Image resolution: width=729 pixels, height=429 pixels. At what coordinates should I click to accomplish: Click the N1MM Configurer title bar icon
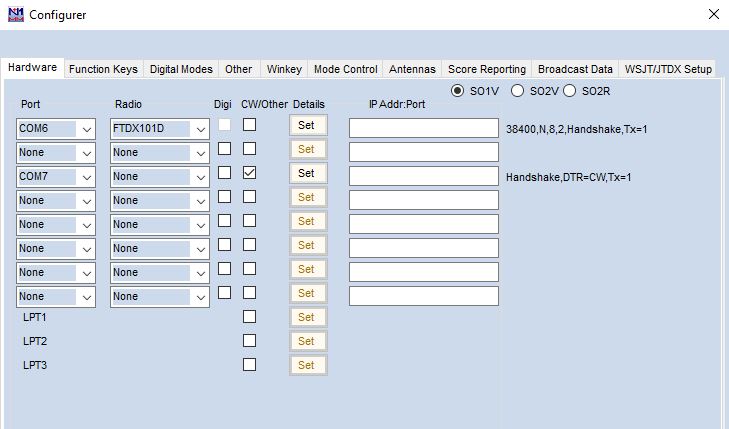15,15
